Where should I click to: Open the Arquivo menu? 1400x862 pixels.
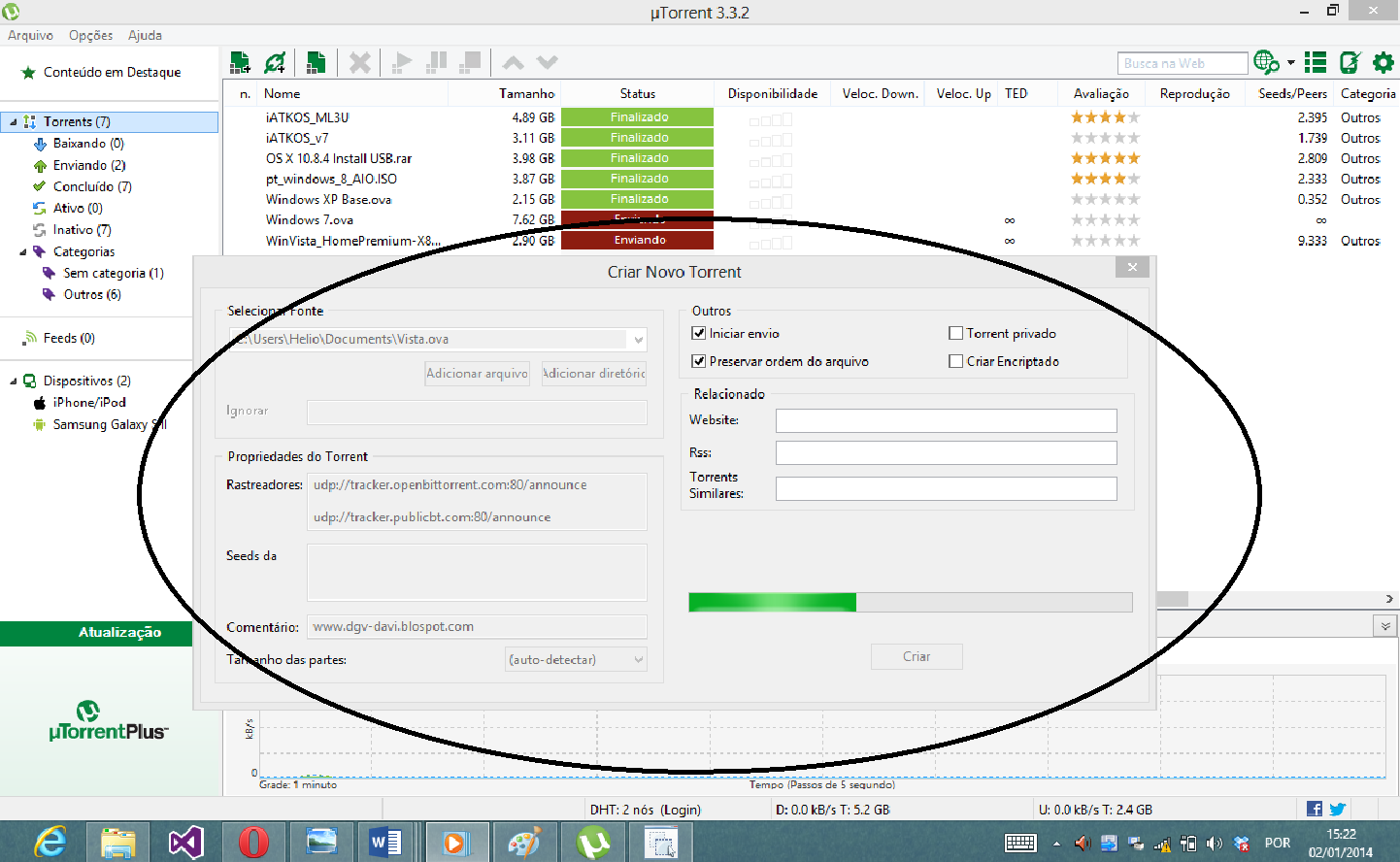coord(30,35)
